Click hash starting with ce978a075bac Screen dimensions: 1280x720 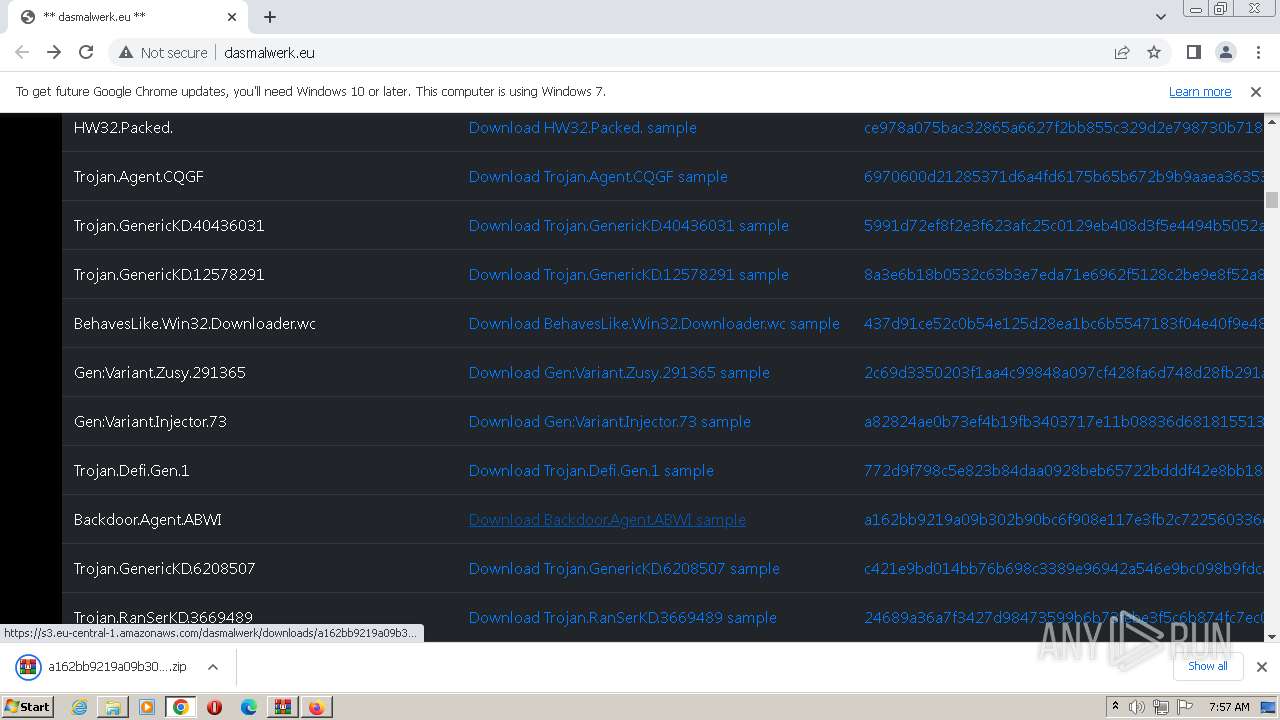(1064, 127)
